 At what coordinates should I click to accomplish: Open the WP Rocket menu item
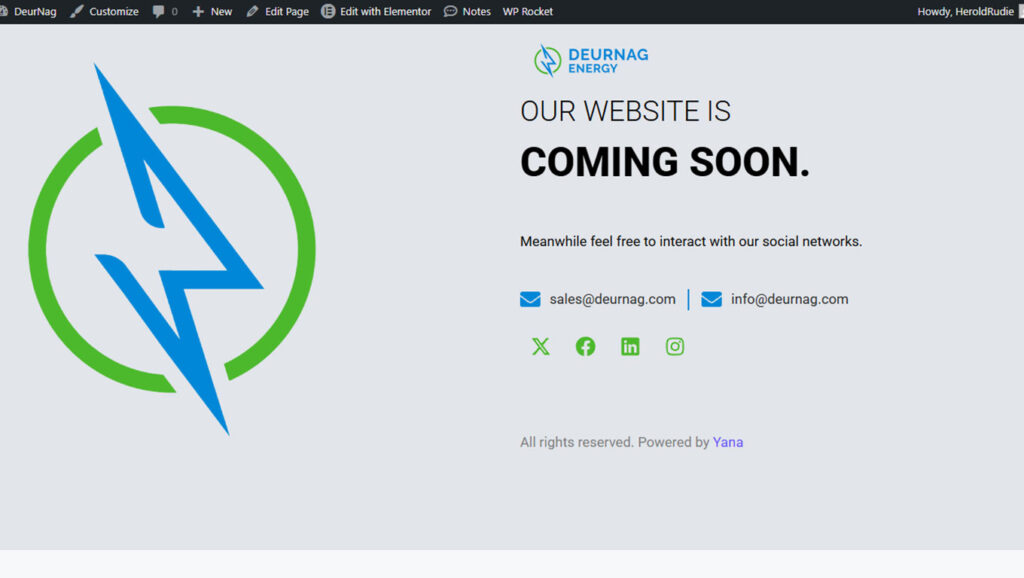(527, 11)
